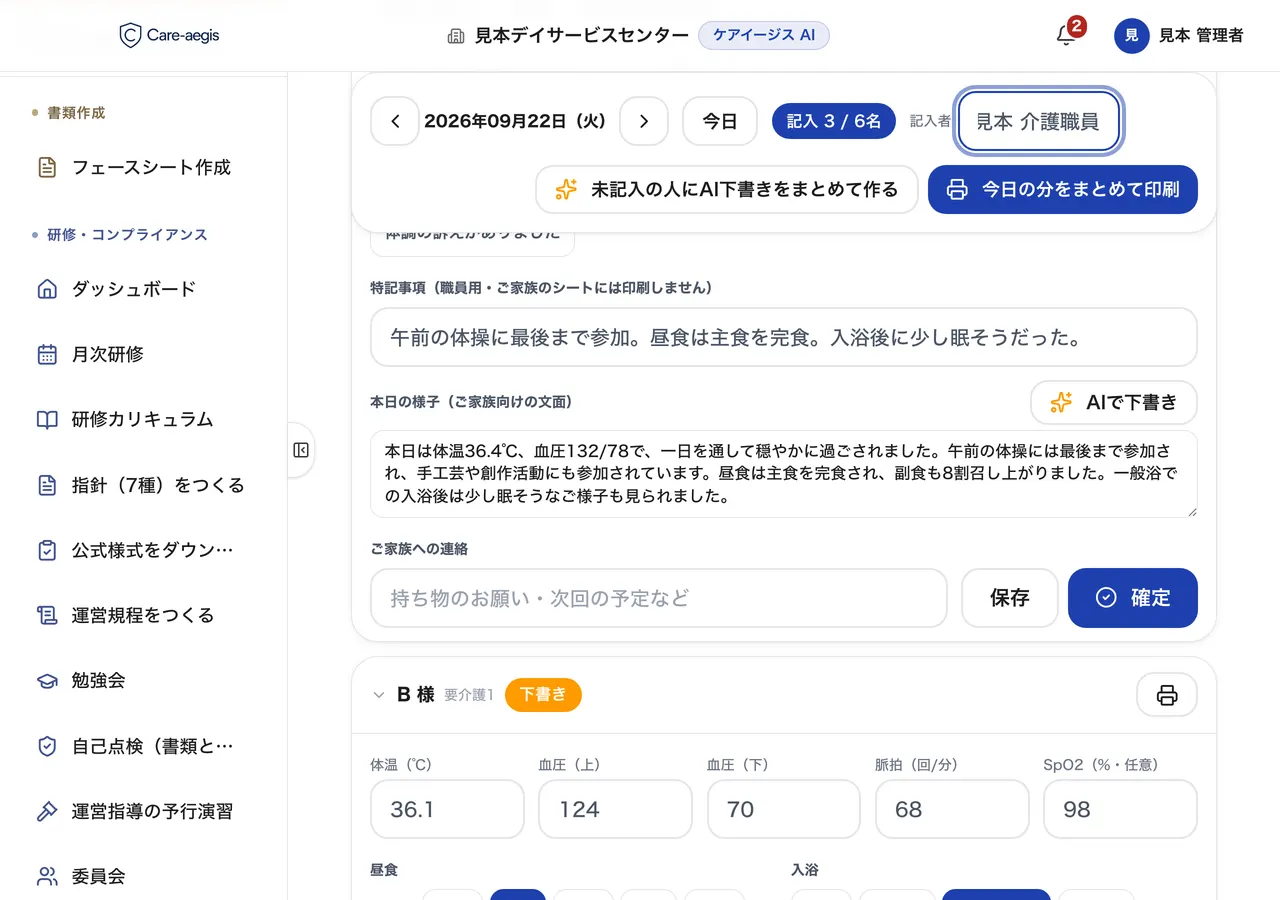Click 未記入の人にAI下書きをまとめて作る
1280x900 pixels.
(727, 189)
